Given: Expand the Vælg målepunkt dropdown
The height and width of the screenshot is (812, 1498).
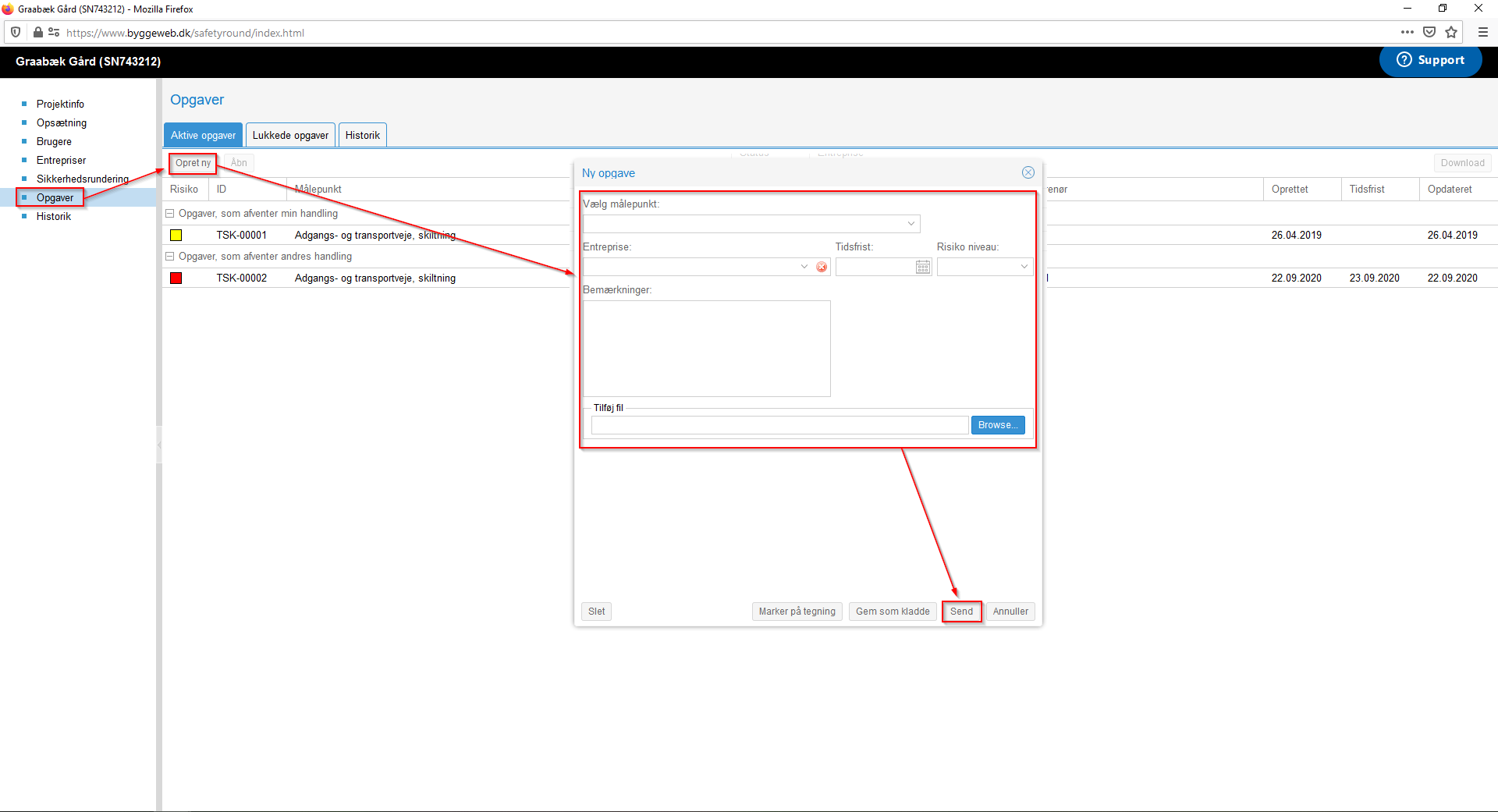Looking at the screenshot, I should click(x=911, y=224).
